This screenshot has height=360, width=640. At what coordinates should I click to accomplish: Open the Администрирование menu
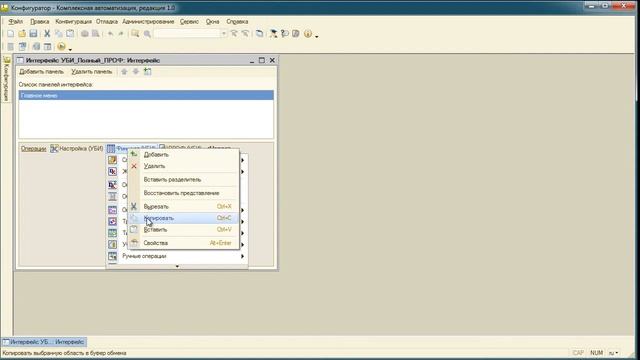tap(148, 22)
